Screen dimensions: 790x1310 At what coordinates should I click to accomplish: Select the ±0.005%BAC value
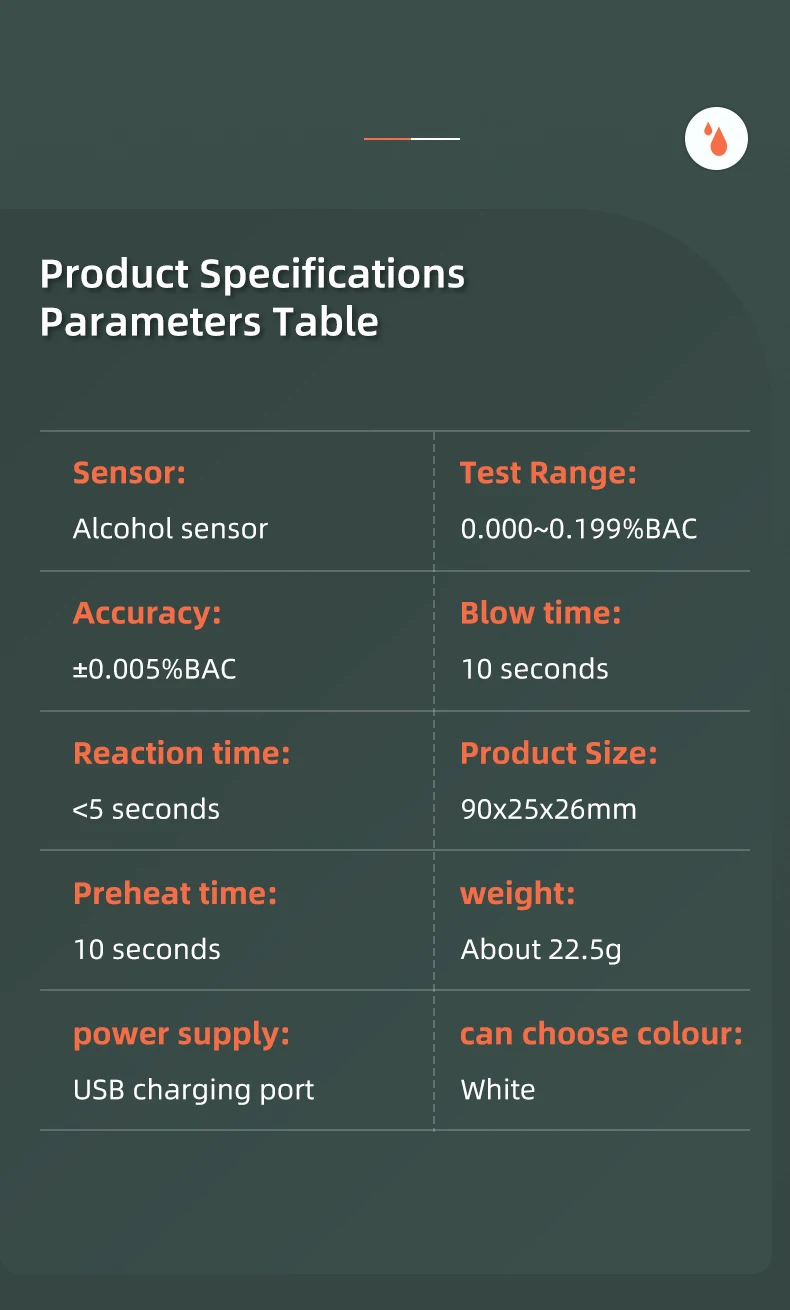(x=155, y=668)
